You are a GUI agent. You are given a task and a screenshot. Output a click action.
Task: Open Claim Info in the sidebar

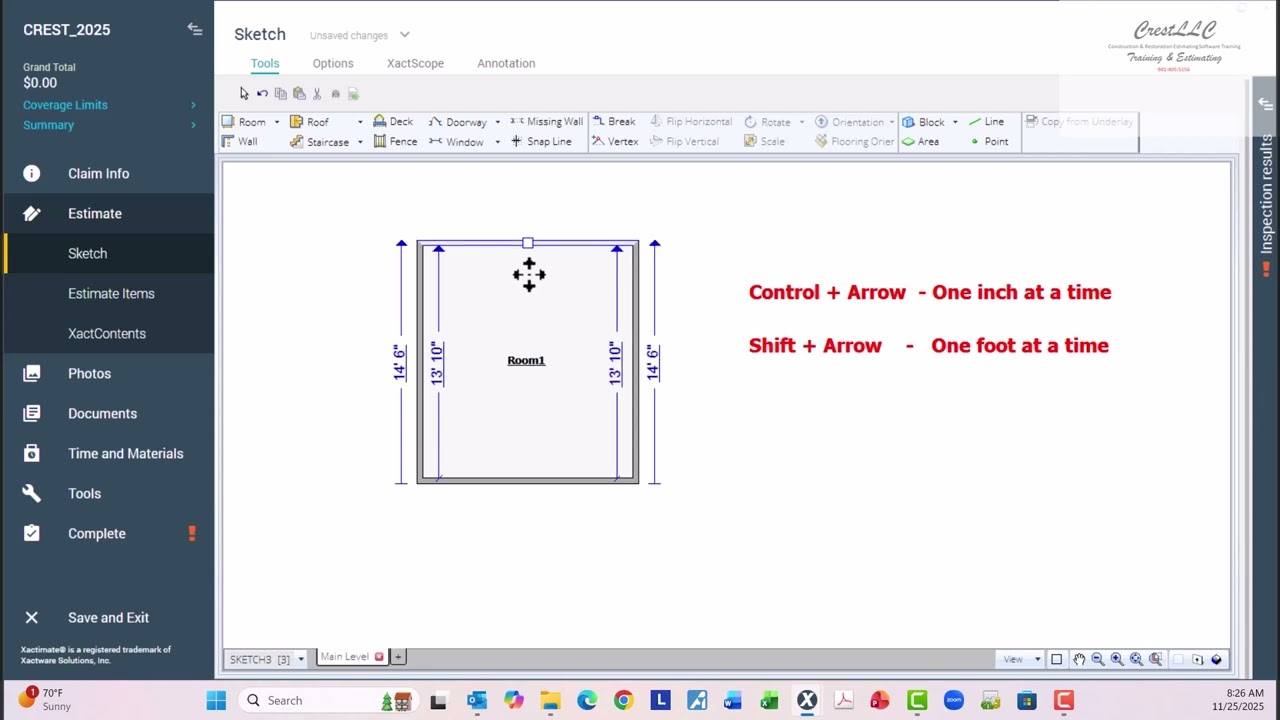click(109, 173)
